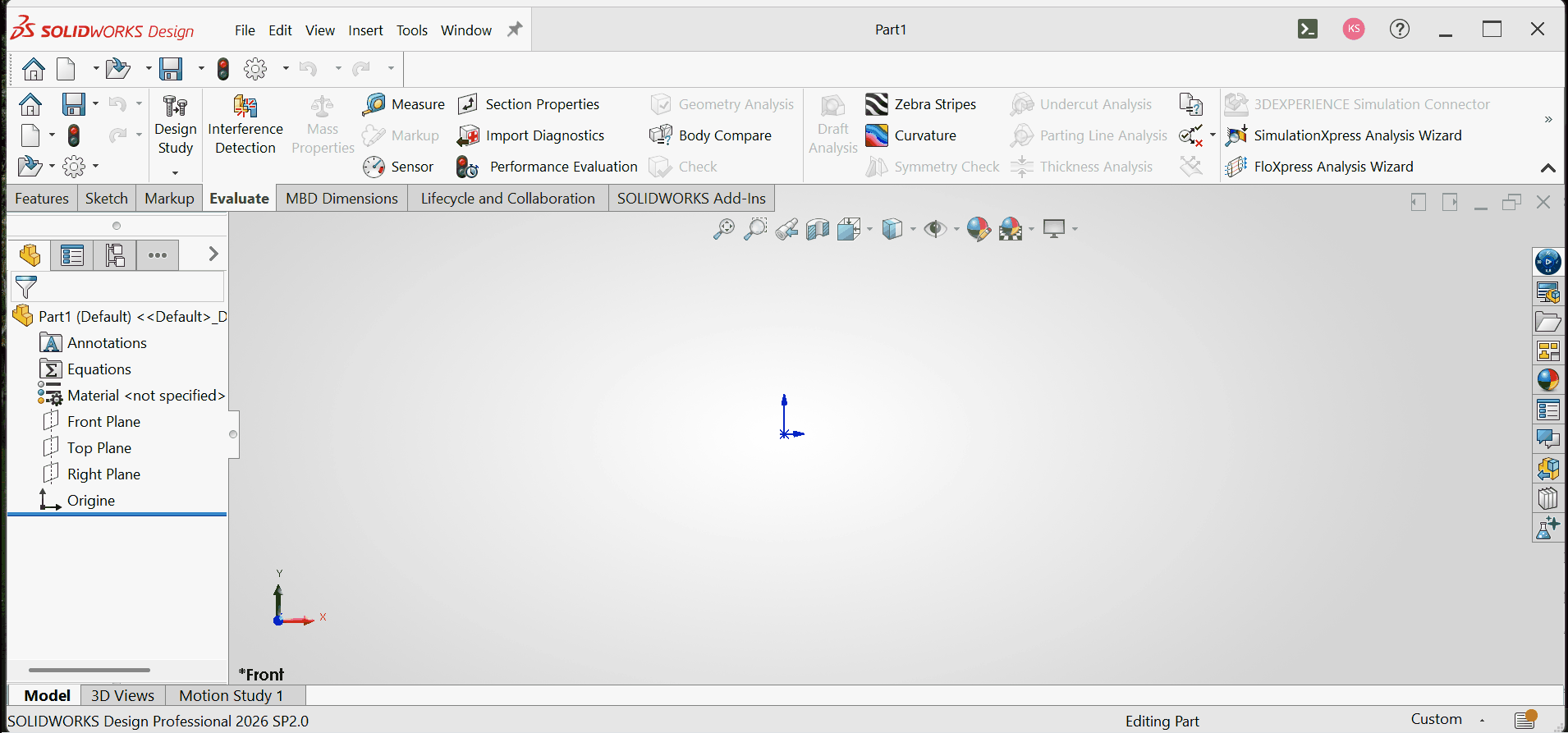The width and height of the screenshot is (1568, 733).
Task: Expand the Design Study dropdown arrow
Action: pos(175,172)
